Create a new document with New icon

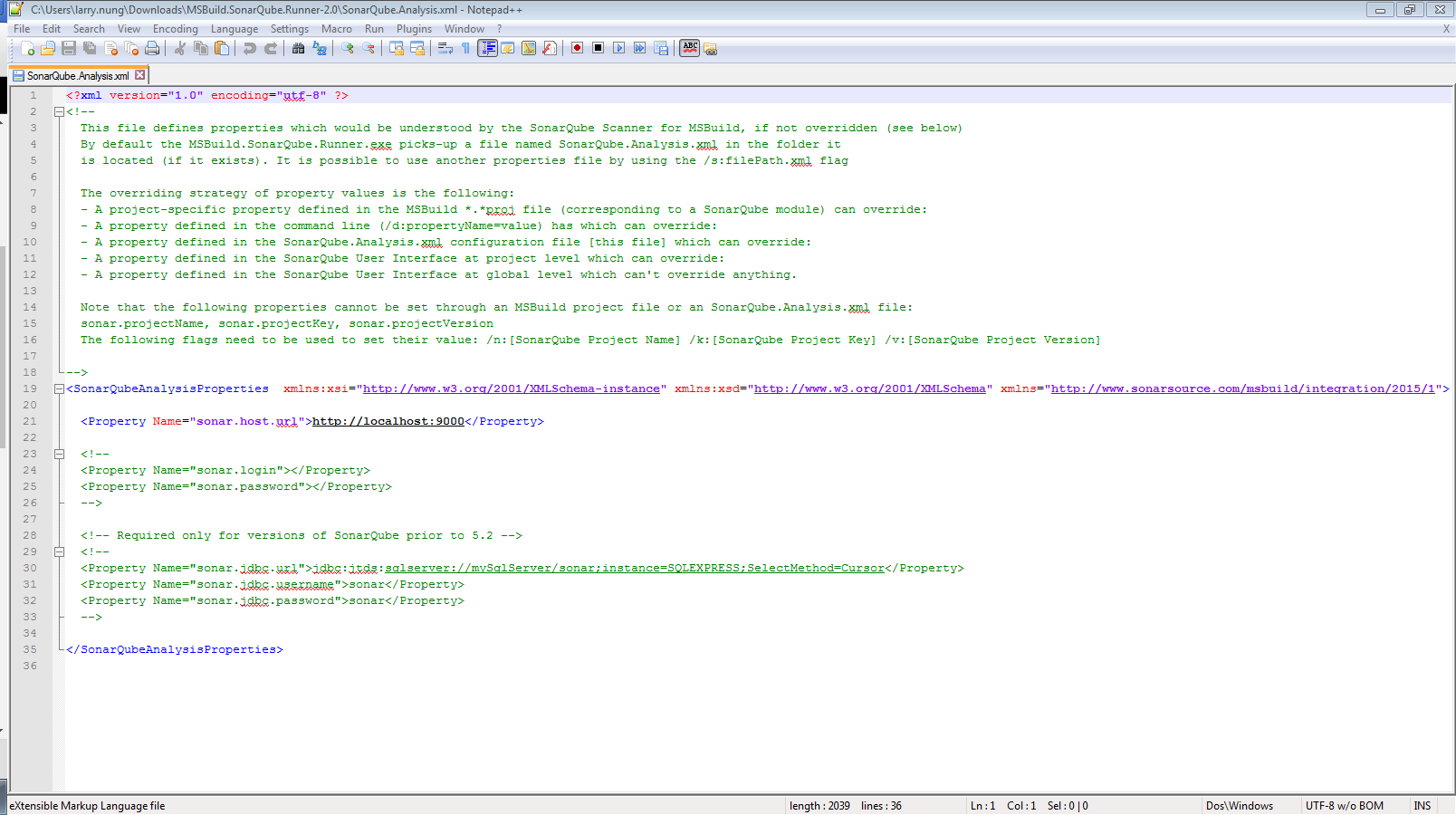[27, 48]
